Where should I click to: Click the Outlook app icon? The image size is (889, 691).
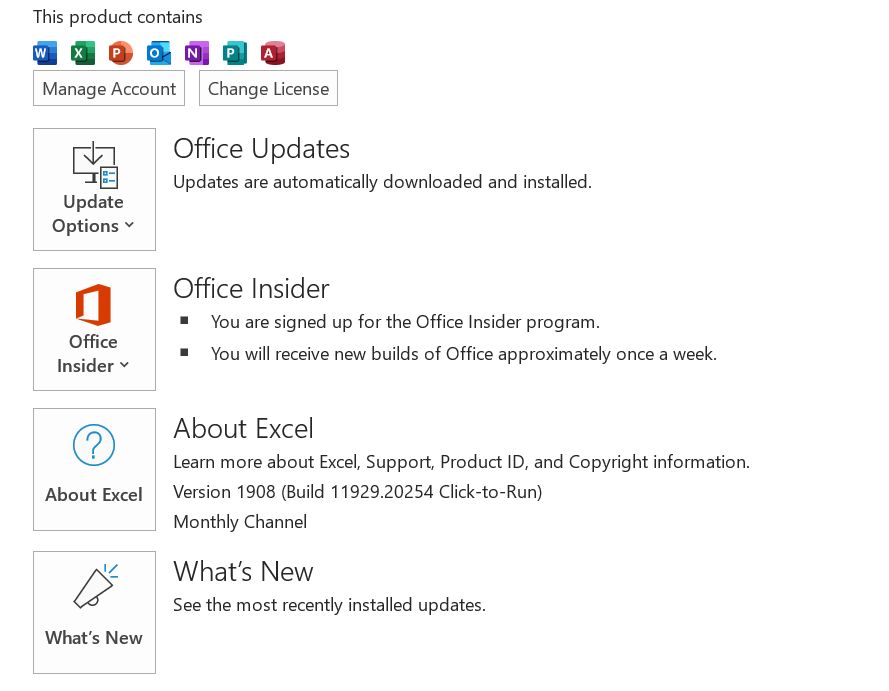[x=159, y=53]
